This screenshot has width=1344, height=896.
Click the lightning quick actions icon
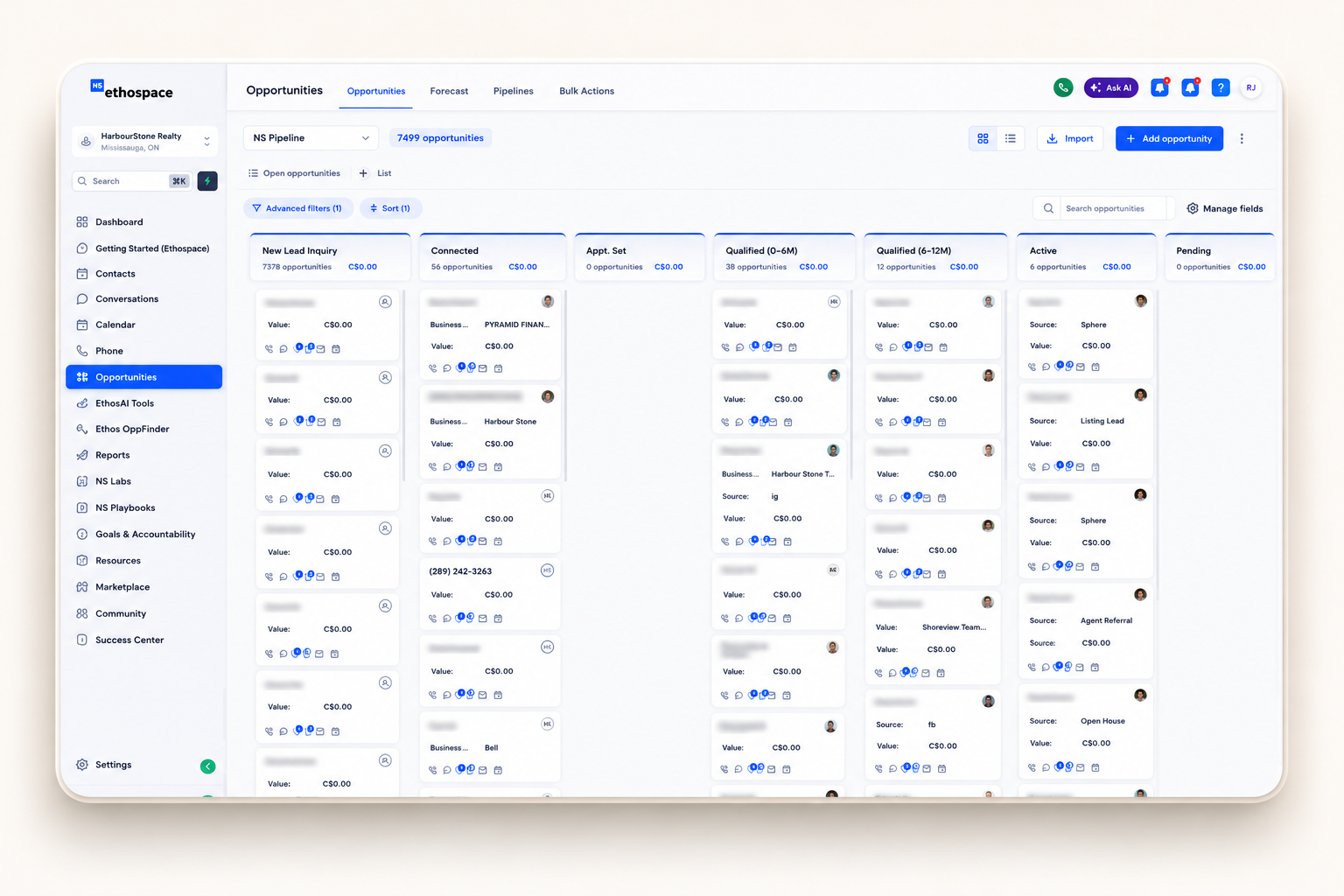tap(207, 181)
